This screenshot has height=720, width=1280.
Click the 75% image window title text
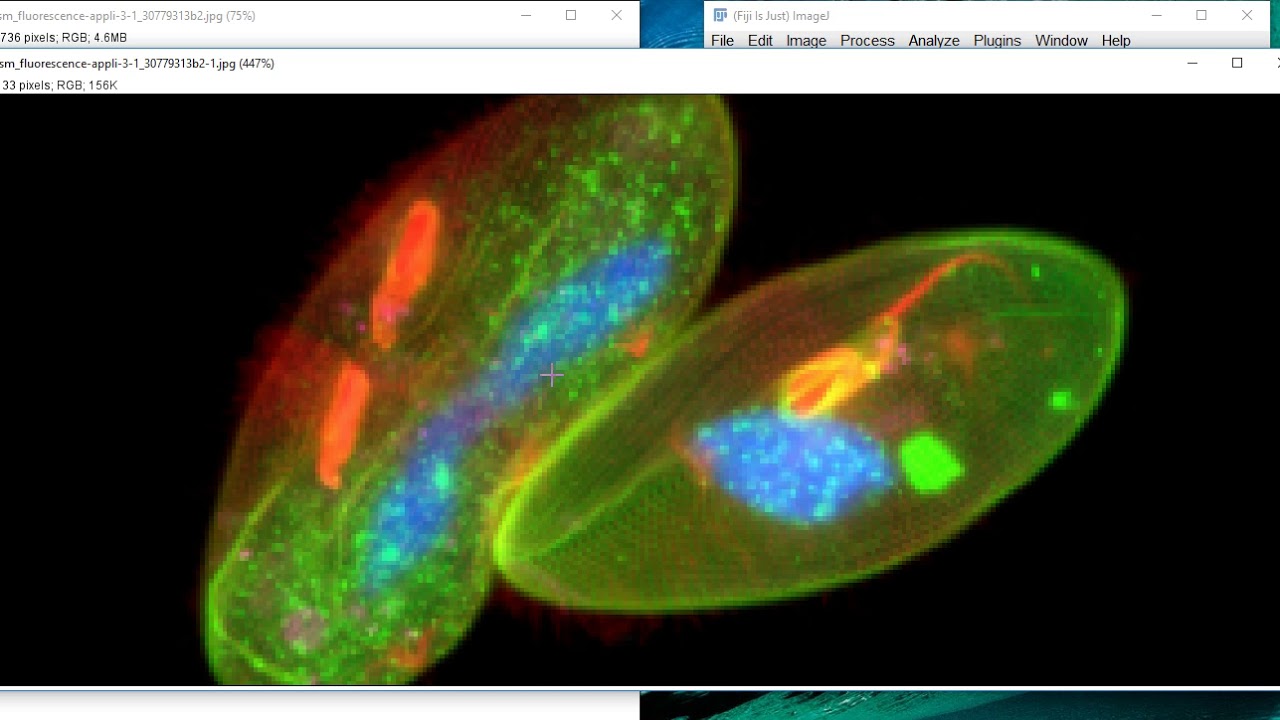coord(128,16)
